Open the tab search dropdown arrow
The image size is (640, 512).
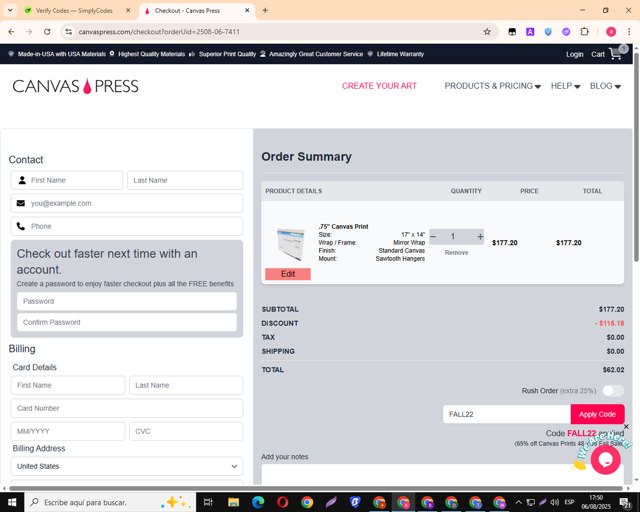point(10,11)
